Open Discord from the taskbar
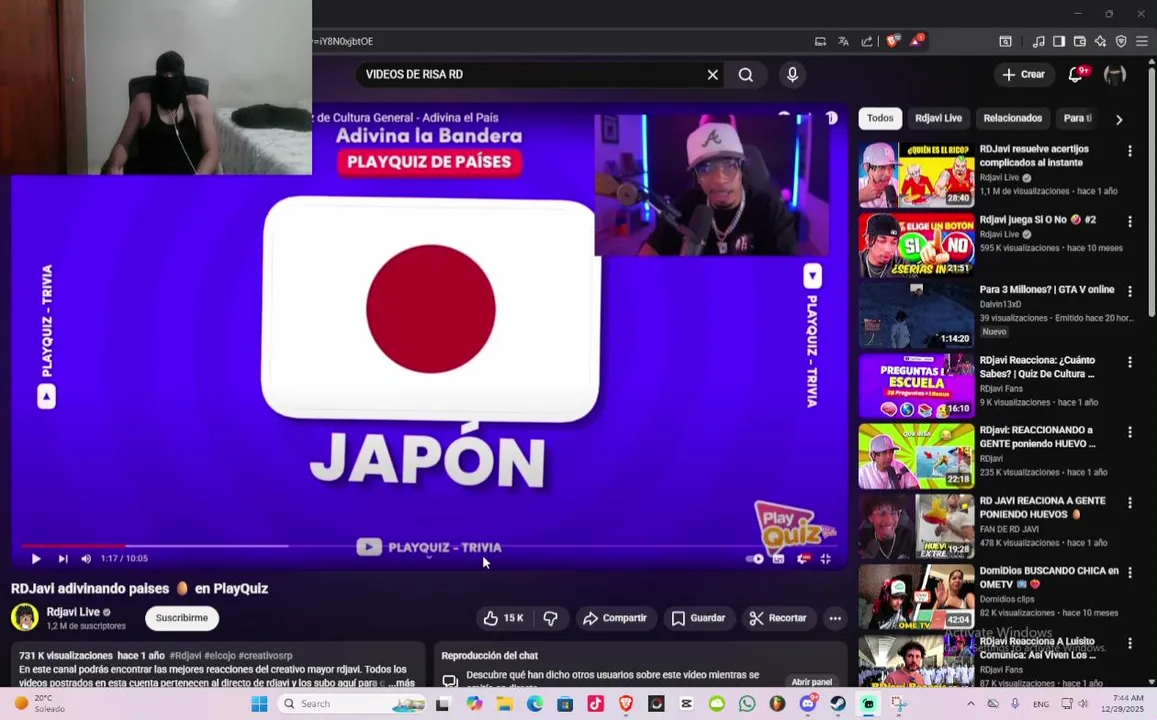The height and width of the screenshot is (720, 1157). pyautogui.click(x=807, y=704)
